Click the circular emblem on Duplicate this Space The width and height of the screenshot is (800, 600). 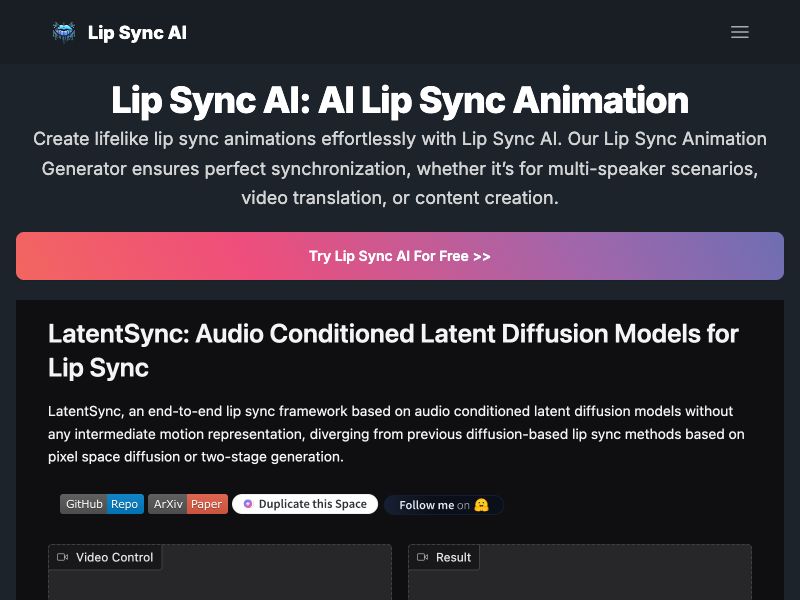(x=247, y=504)
